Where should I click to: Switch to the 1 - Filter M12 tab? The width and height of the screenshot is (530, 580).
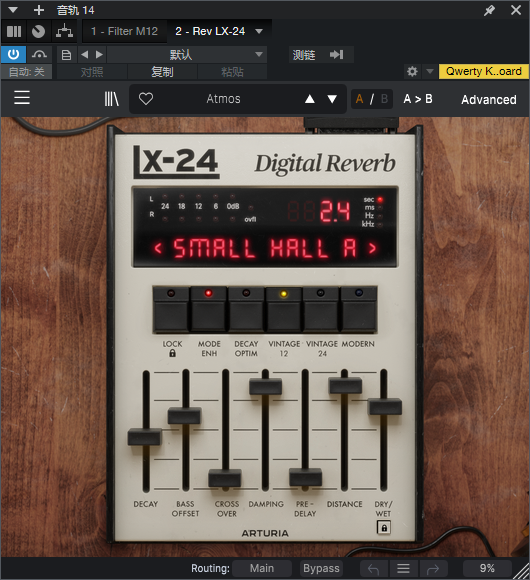click(x=125, y=31)
